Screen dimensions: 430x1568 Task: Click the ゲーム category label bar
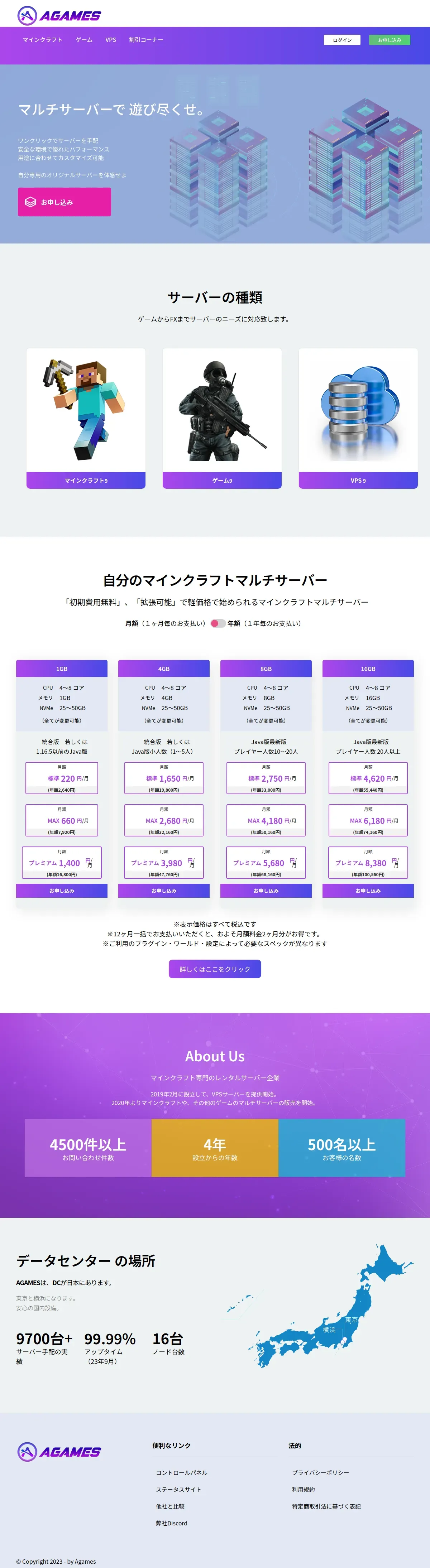click(222, 480)
